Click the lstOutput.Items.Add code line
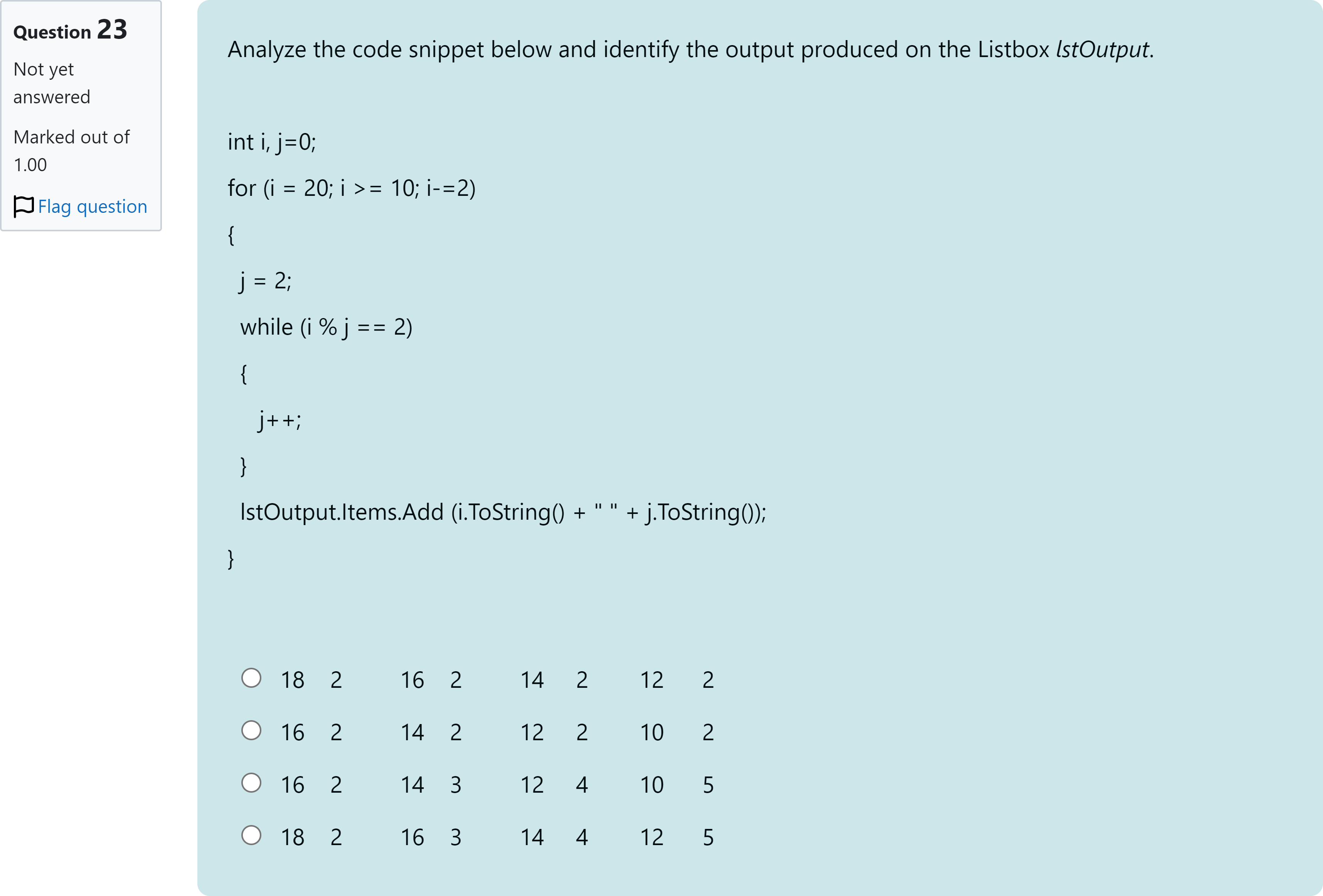The height and width of the screenshot is (896, 1323). point(503,512)
